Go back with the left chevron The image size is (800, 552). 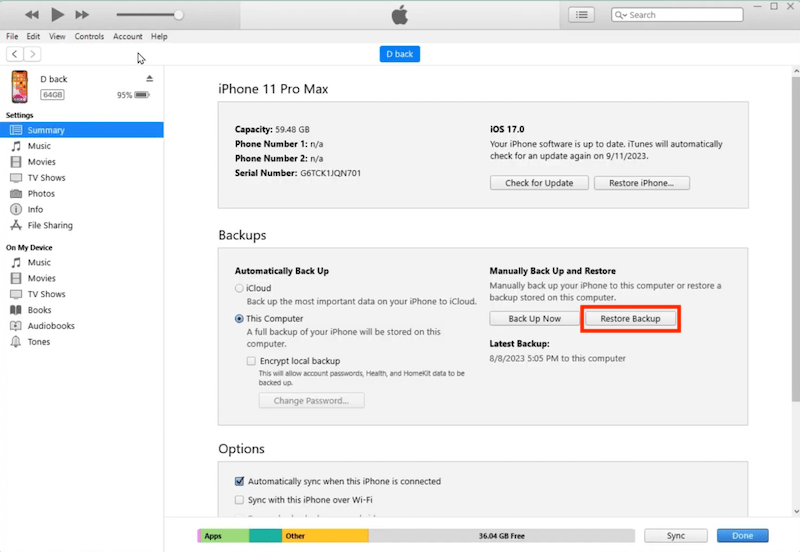pyautogui.click(x=15, y=54)
